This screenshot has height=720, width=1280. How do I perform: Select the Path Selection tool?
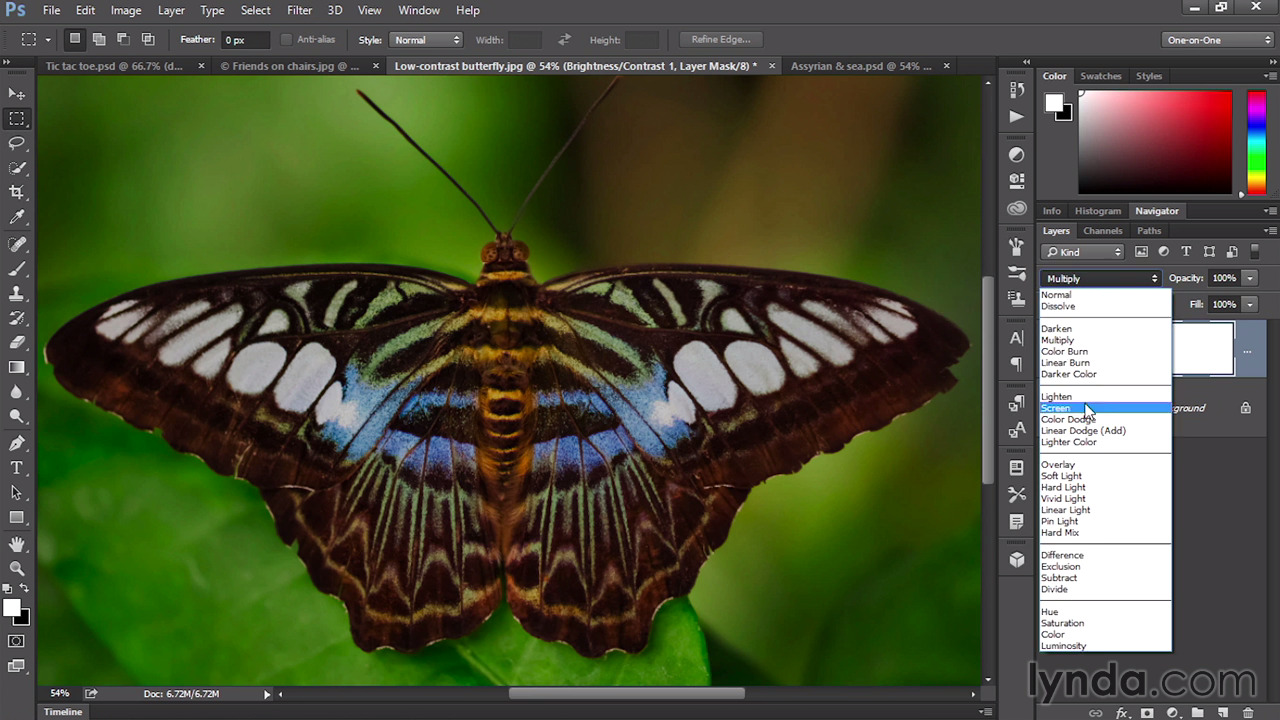[x=17, y=493]
